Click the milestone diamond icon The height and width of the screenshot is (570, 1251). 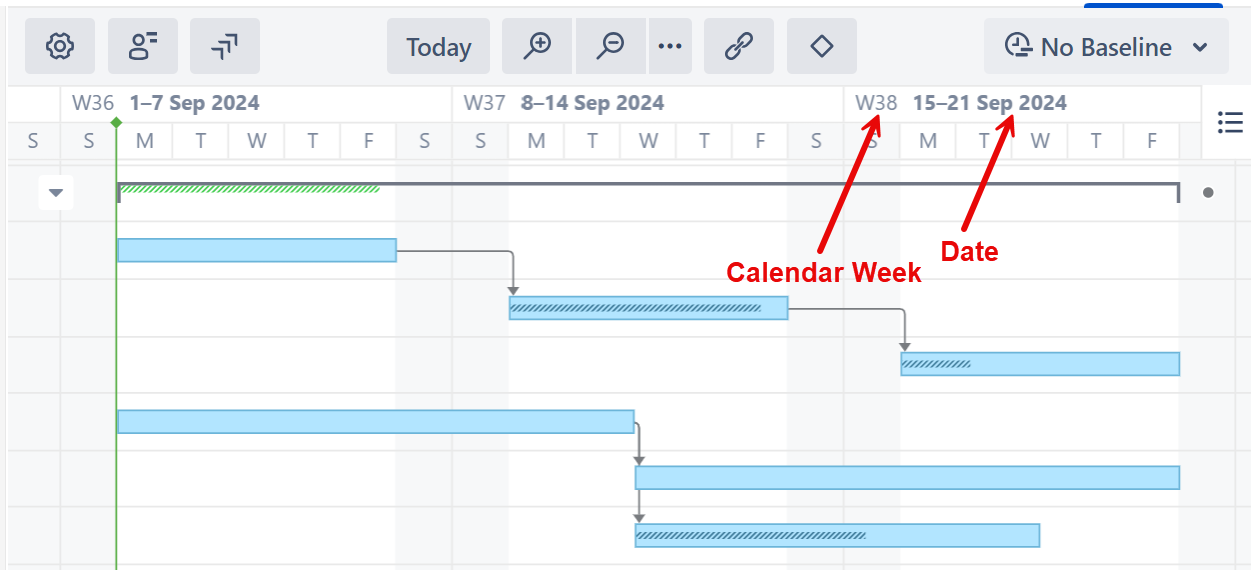[x=821, y=46]
